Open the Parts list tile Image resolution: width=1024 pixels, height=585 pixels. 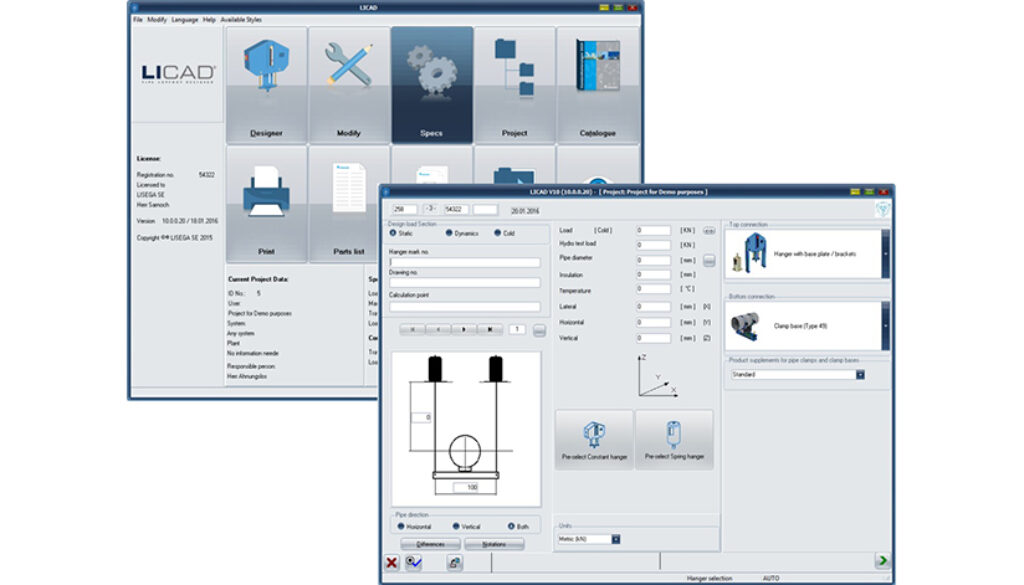tap(348, 203)
